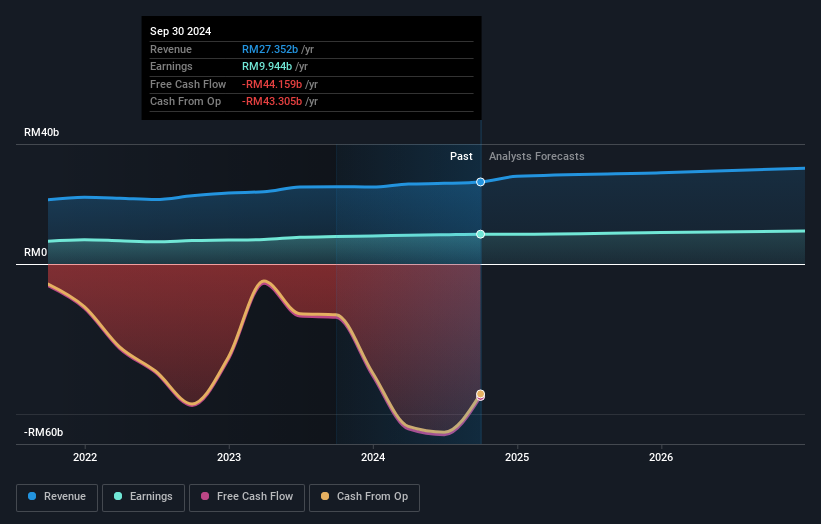Viewport: 821px width, 524px height.
Task: Select the 2026 x-axis label
Action: tap(661, 458)
